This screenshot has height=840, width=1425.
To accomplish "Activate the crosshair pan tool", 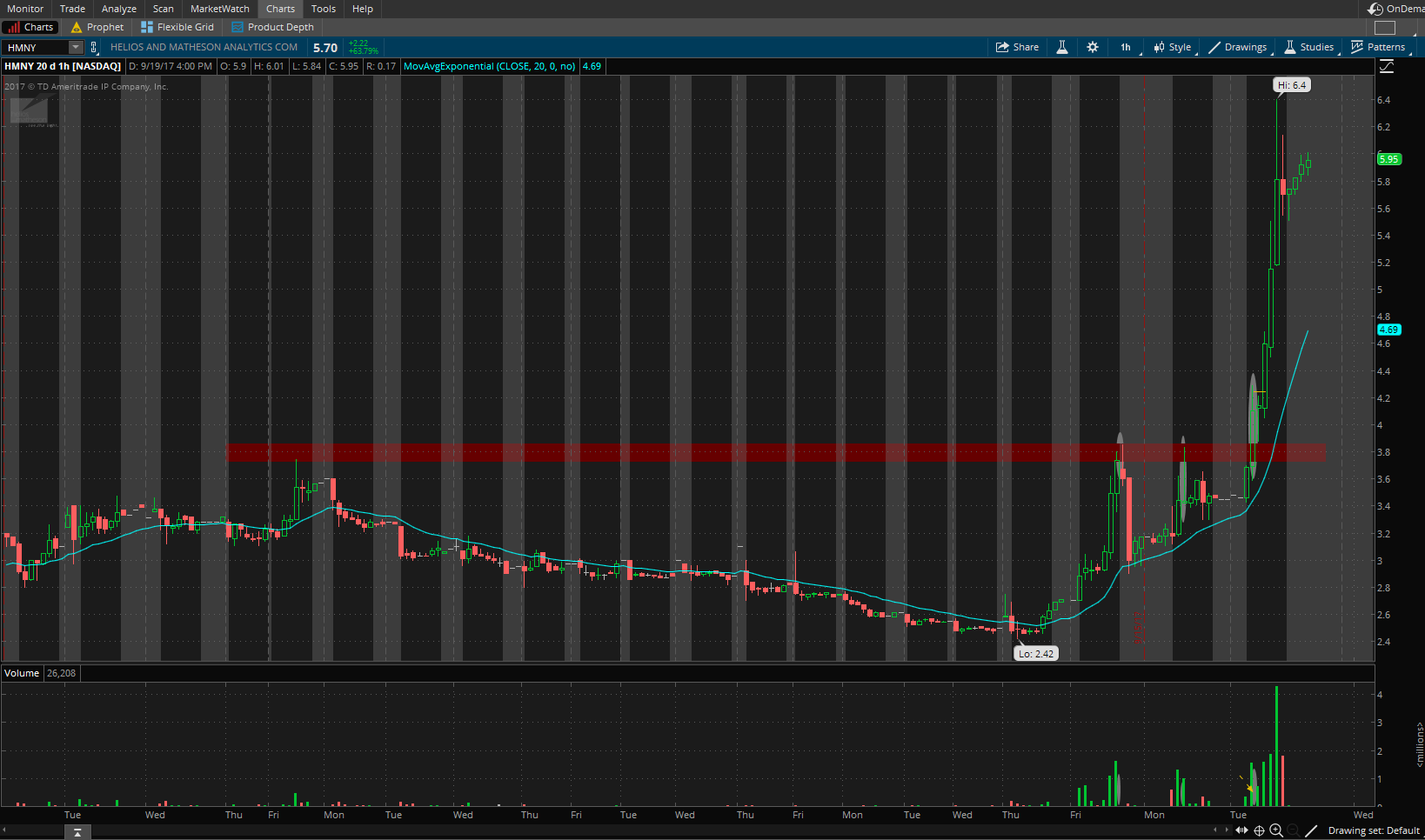I will (x=1259, y=830).
